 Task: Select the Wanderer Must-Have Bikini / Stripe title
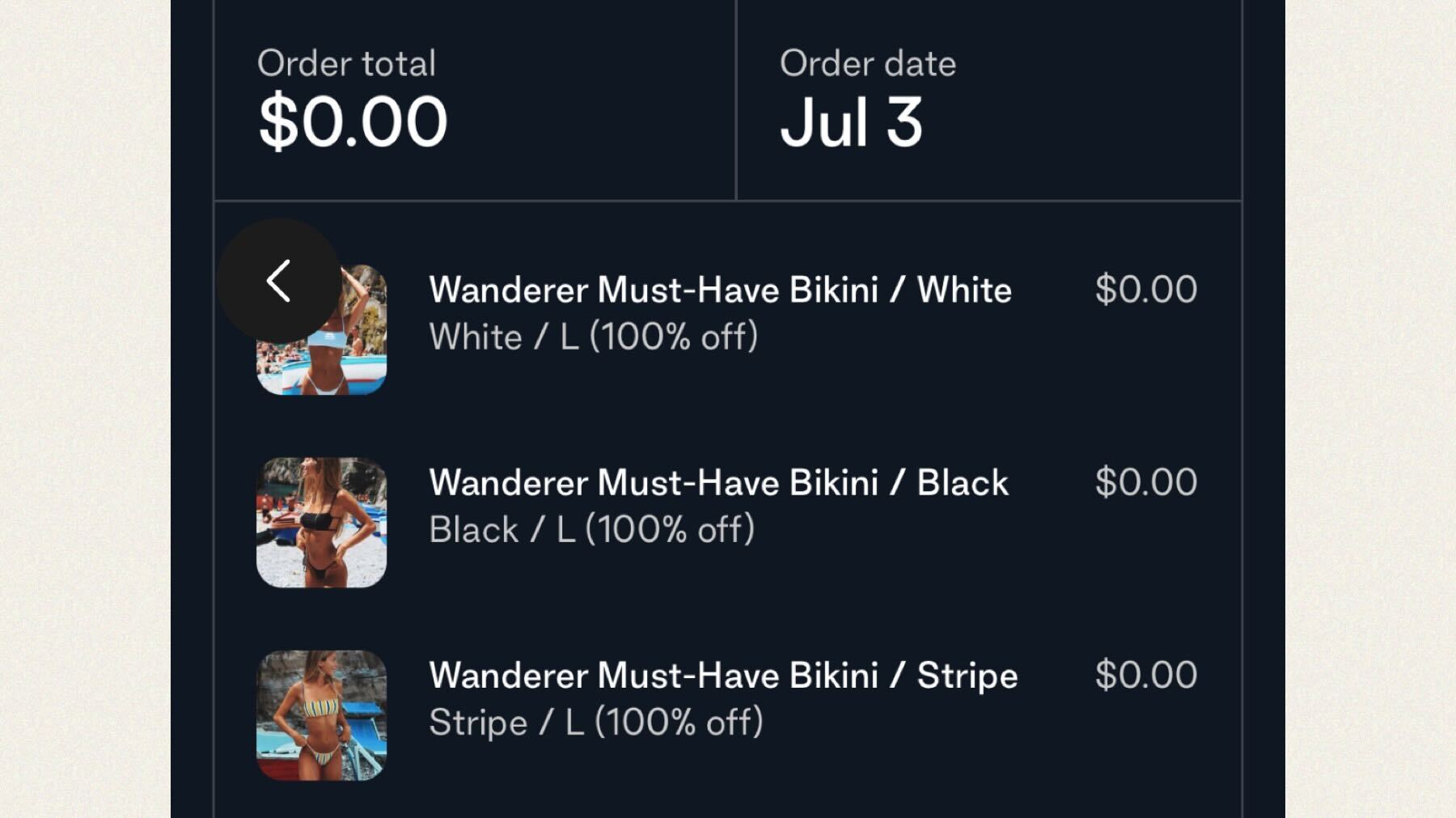click(723, 676)
